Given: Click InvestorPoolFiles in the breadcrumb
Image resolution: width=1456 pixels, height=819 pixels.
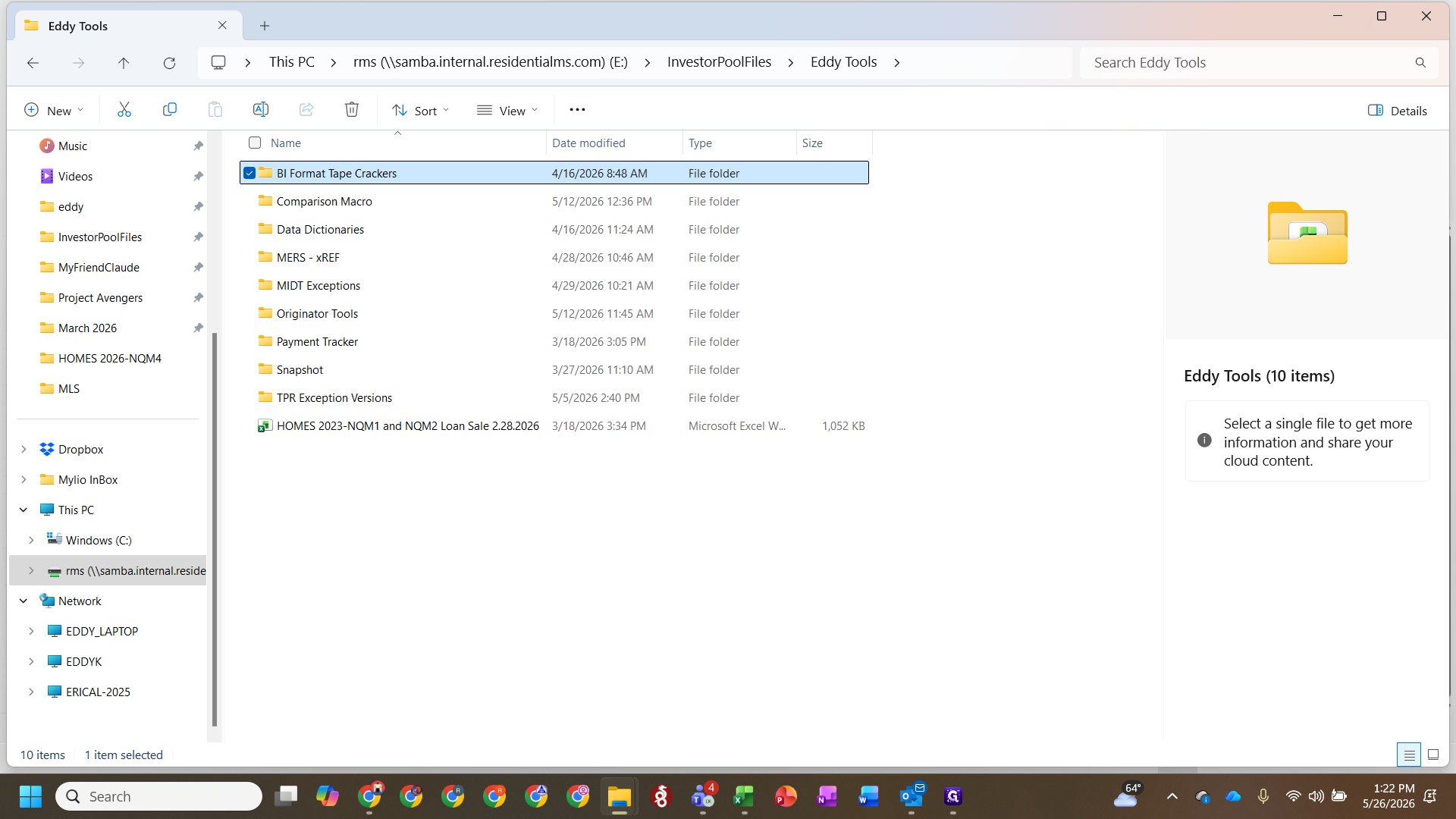Looking at the screenshot, I should [719, 62].
